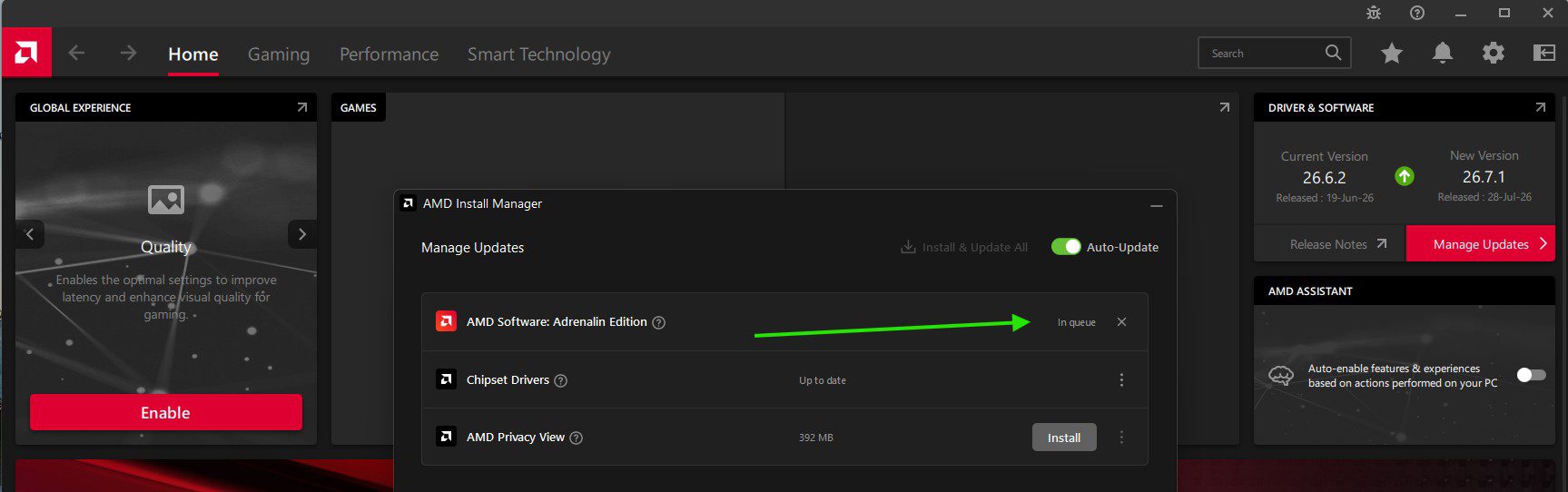Click 'Released : 19-Jun-26' text
This screenshot has height=492, width=1568.
pos(1325,198)
